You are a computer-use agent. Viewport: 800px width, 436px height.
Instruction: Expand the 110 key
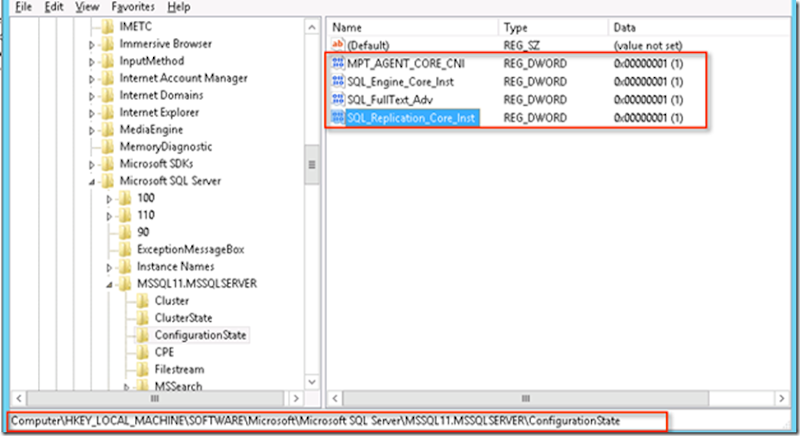[109, 216]
